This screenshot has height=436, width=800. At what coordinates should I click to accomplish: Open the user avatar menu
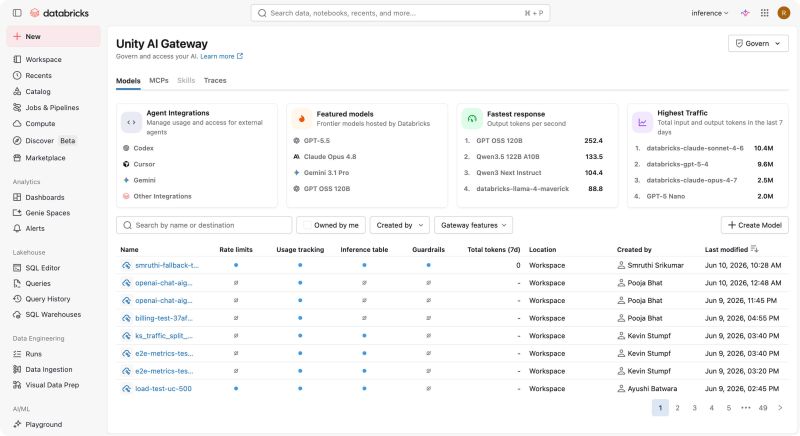tap(784, 13)
